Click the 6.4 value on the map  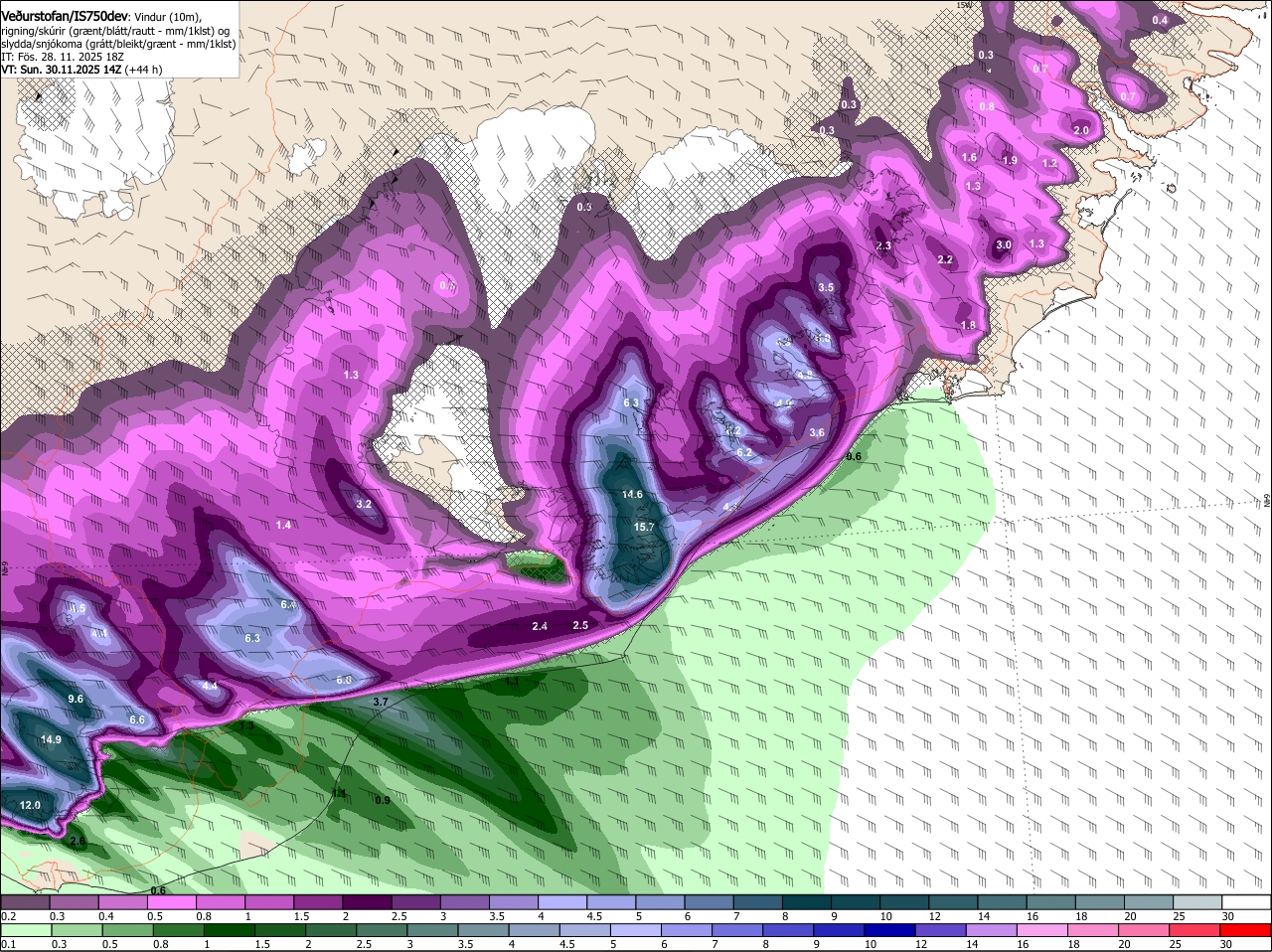click(288, 605)
